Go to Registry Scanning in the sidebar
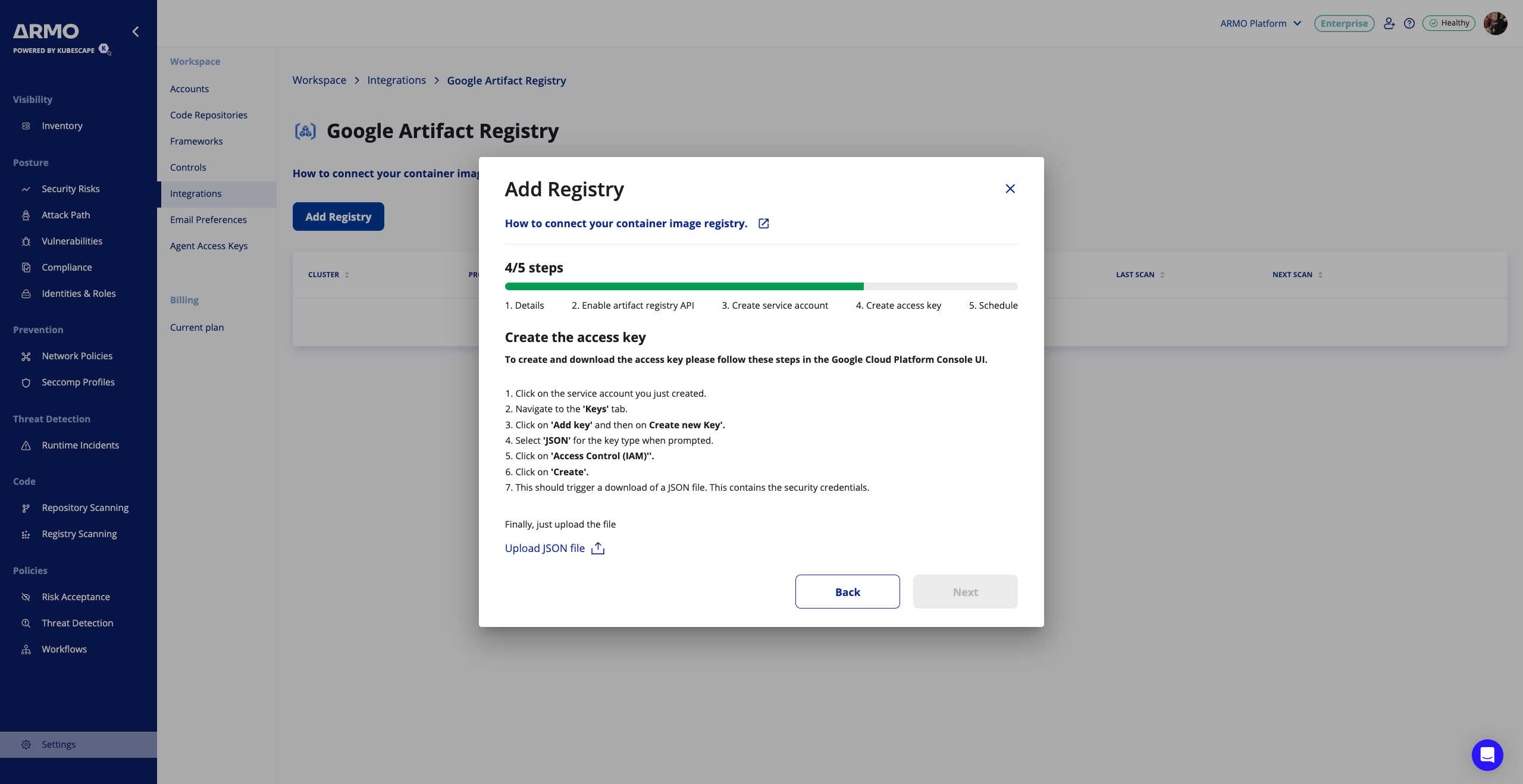 coord(79,534)
